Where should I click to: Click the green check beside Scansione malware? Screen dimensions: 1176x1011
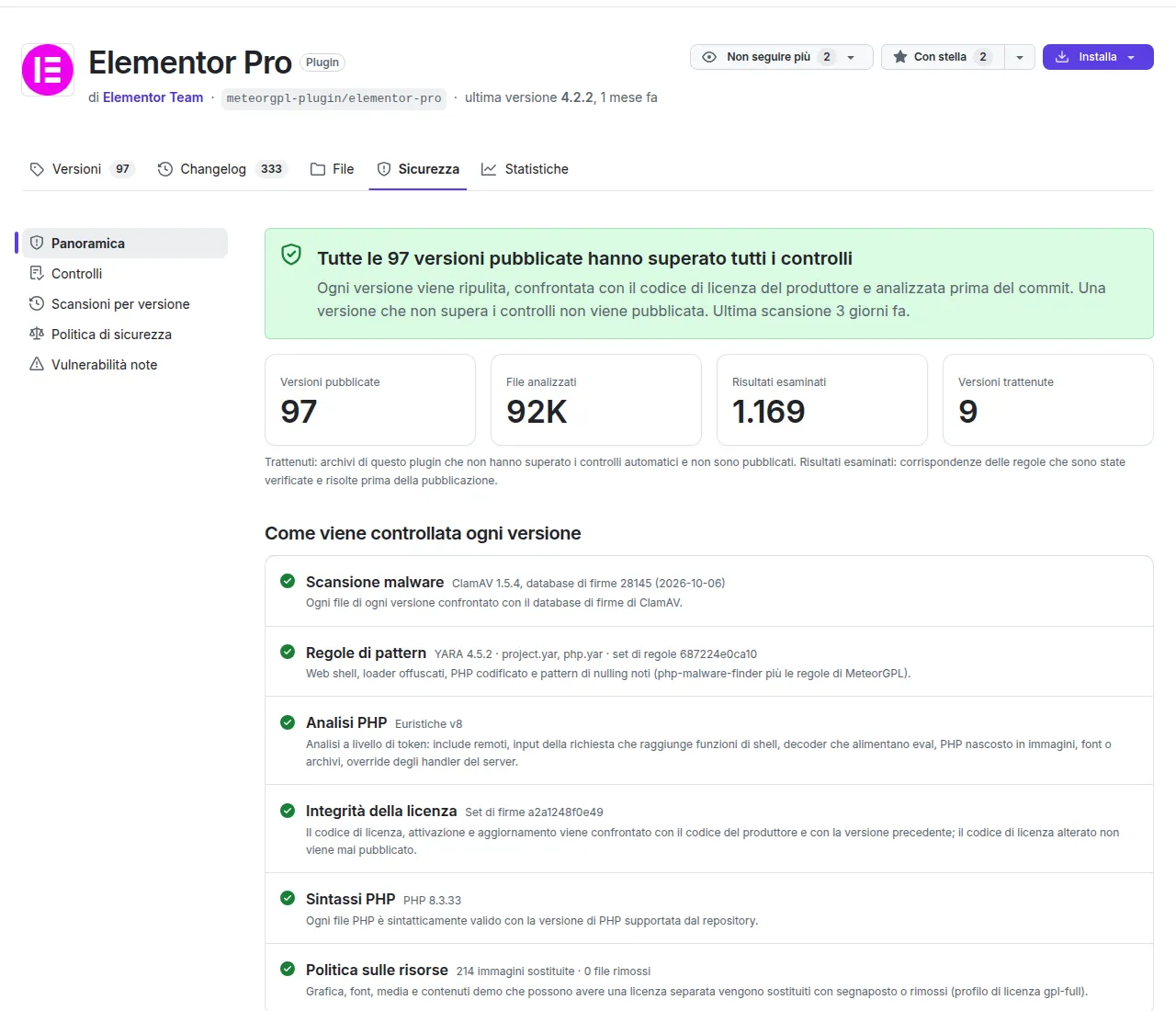pos(288,581)
